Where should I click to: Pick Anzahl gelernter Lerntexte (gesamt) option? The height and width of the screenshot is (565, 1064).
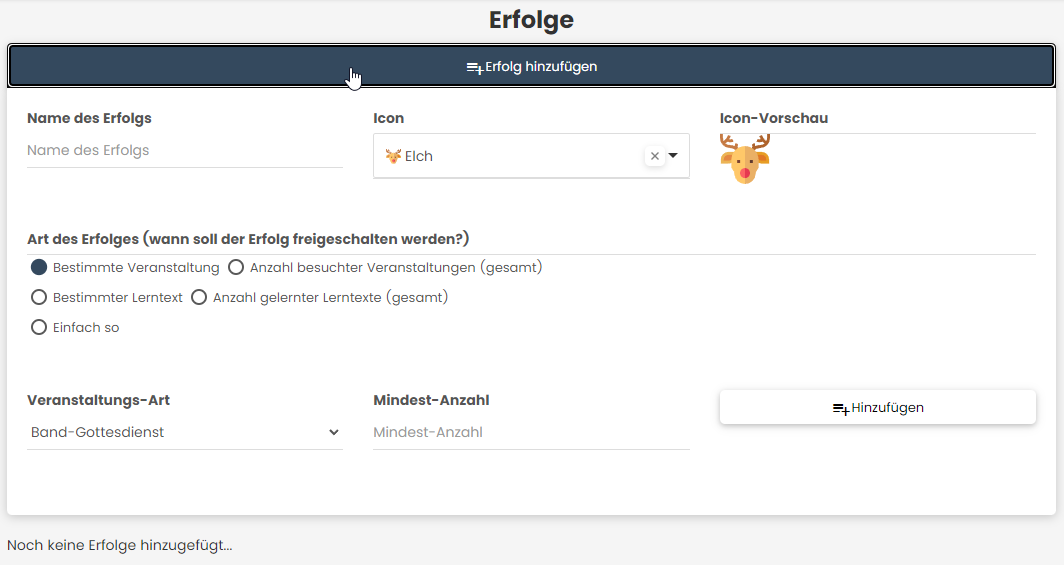coord(199,297)
